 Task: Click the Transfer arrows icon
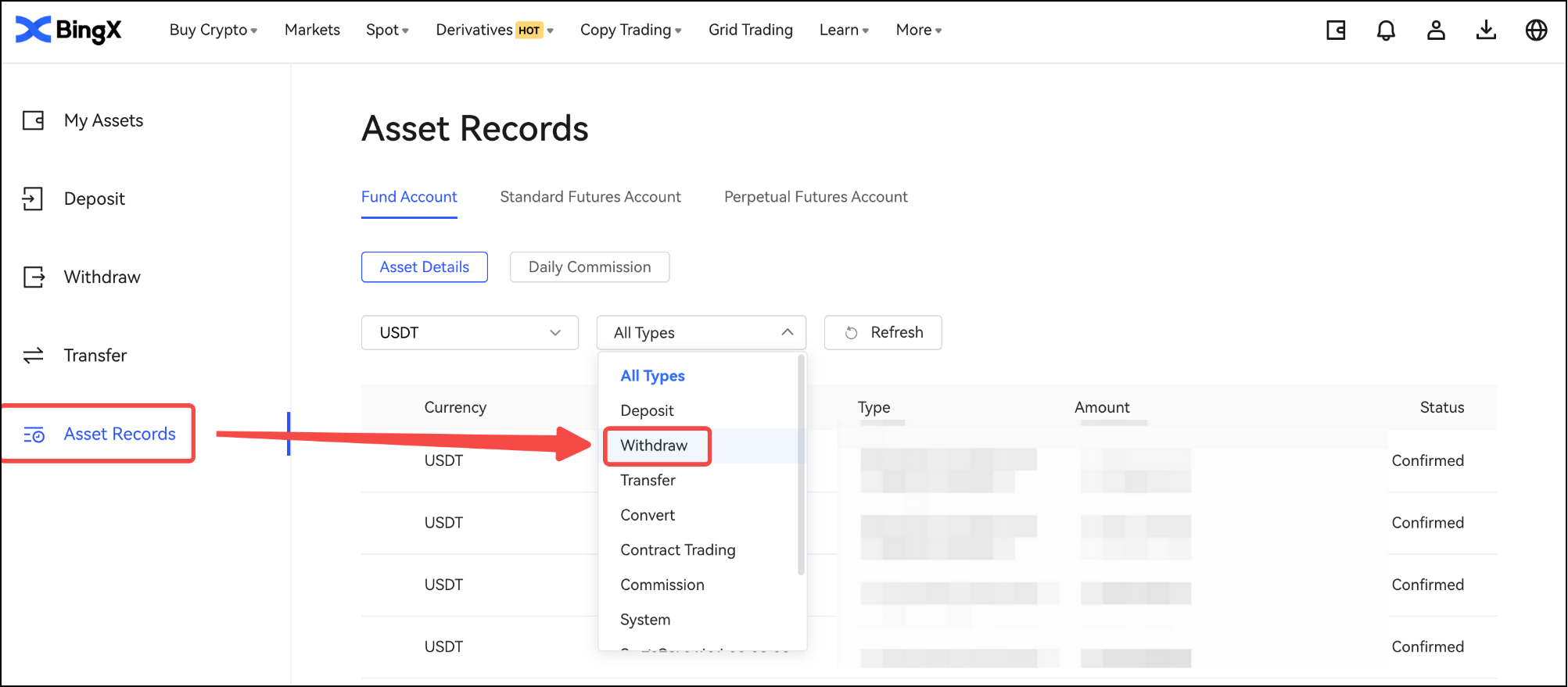[x=33, y=356]
